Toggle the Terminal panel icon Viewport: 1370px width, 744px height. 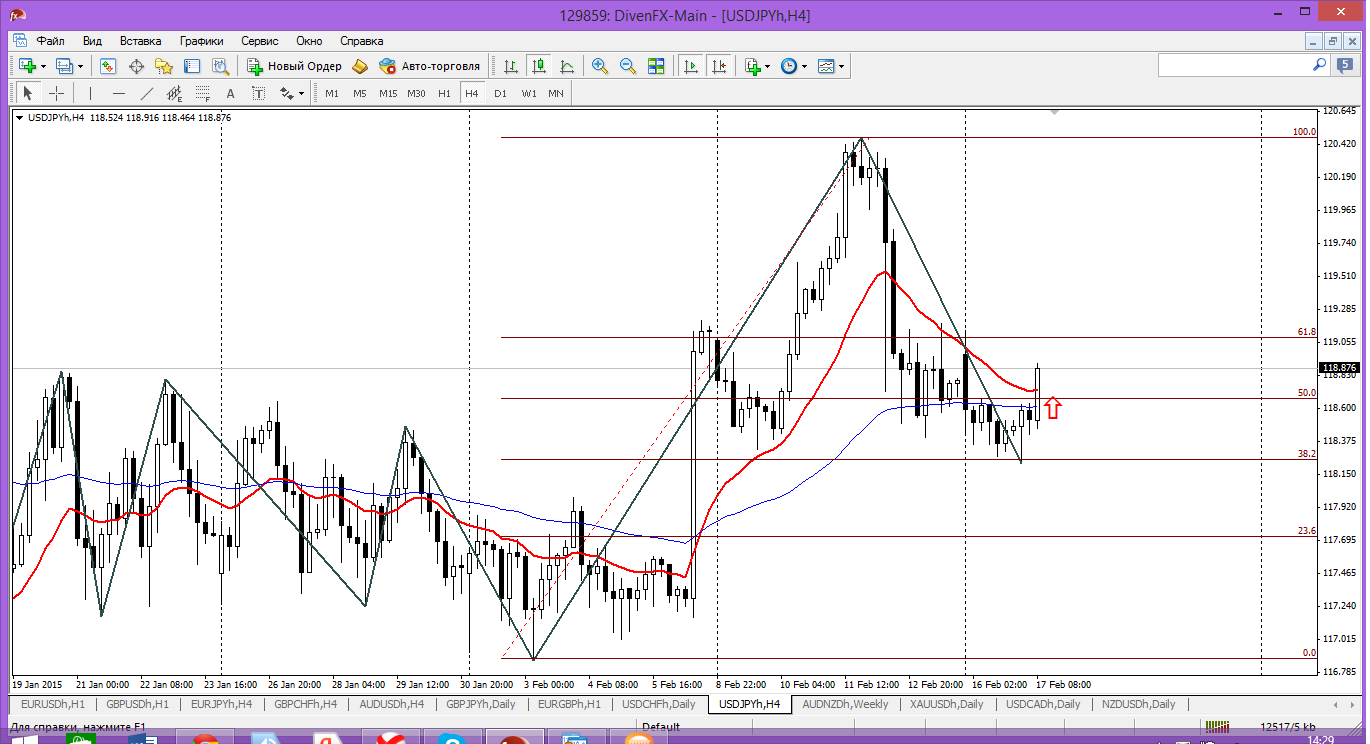192,66
